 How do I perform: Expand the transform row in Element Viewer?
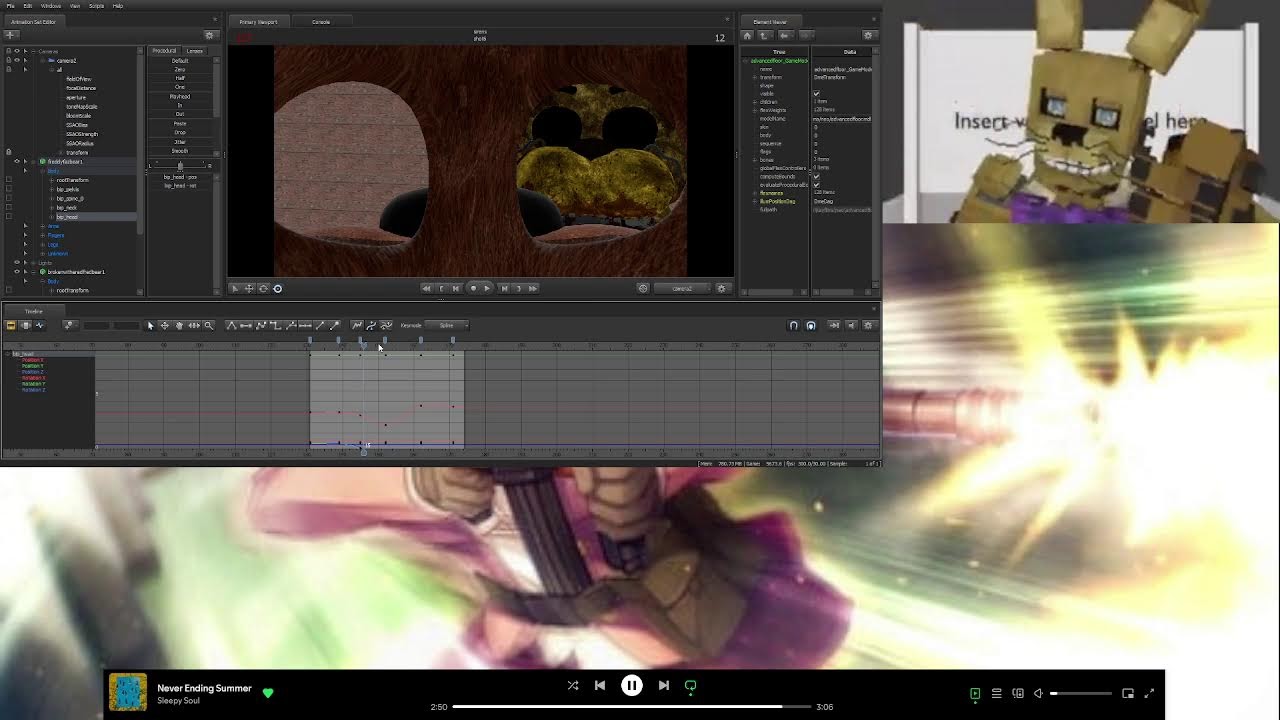[x=755, y=77]
